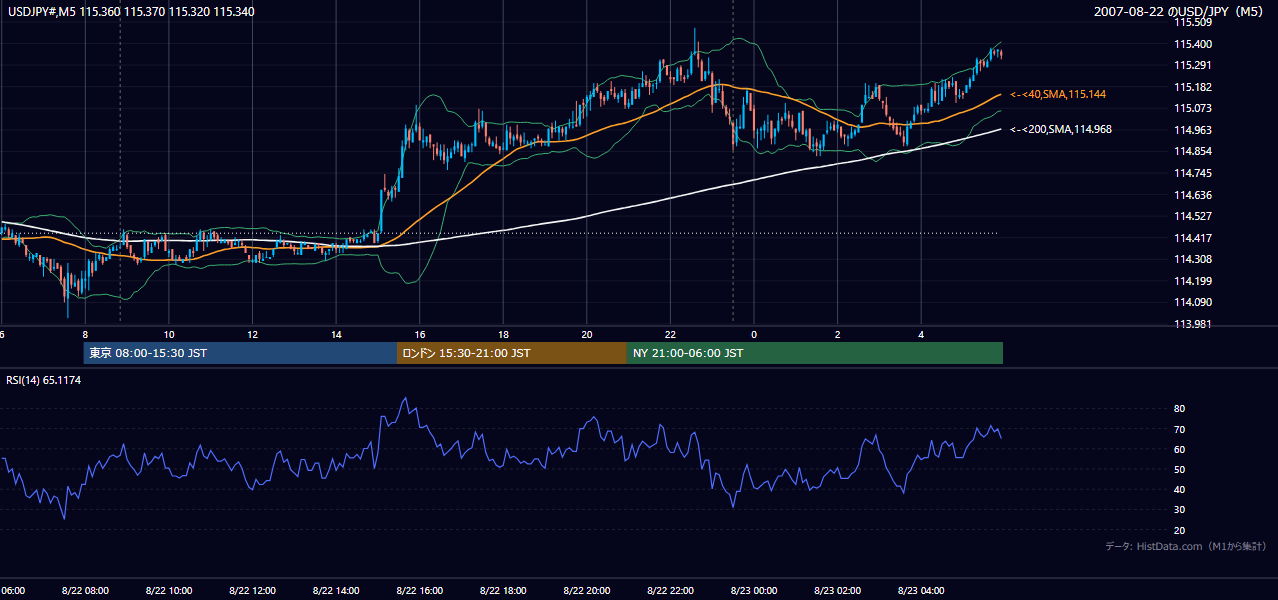1278x600 pixels.
Task: Click the NY 21:00-06:00 JST session bar
Action: tap(814, 353)
